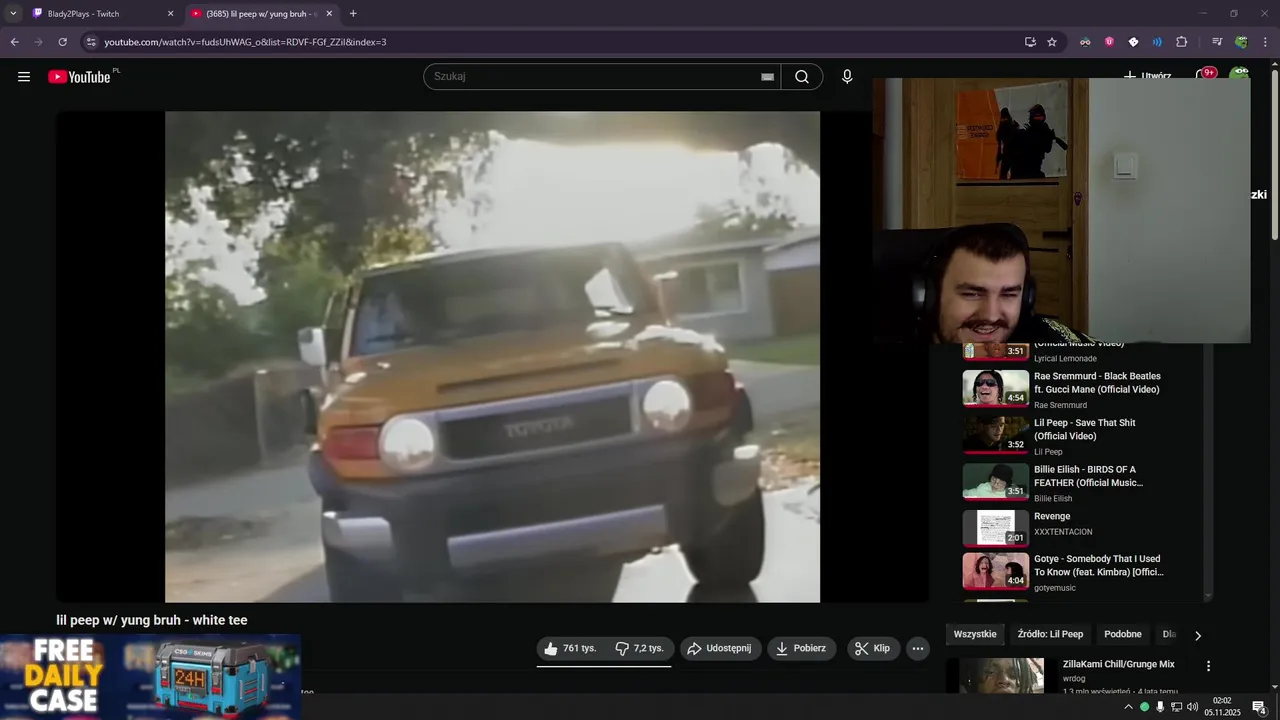This screenshot has height=720, width=1280.
Task: Go to the YouTube home logo
Action: pos(79,77)
